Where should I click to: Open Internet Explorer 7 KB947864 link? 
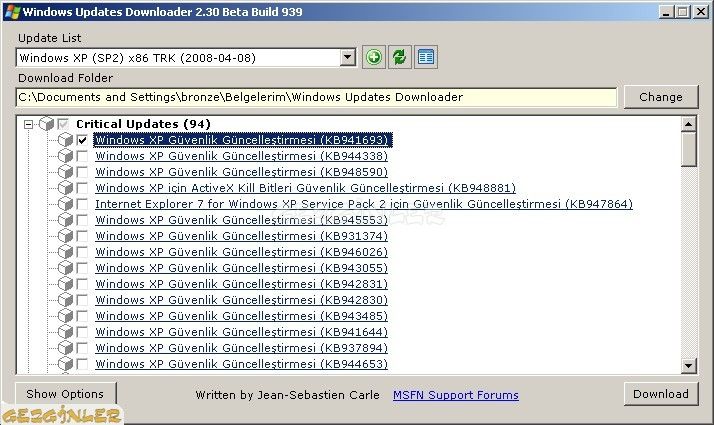pyautogui.click(x=364, y=204)
